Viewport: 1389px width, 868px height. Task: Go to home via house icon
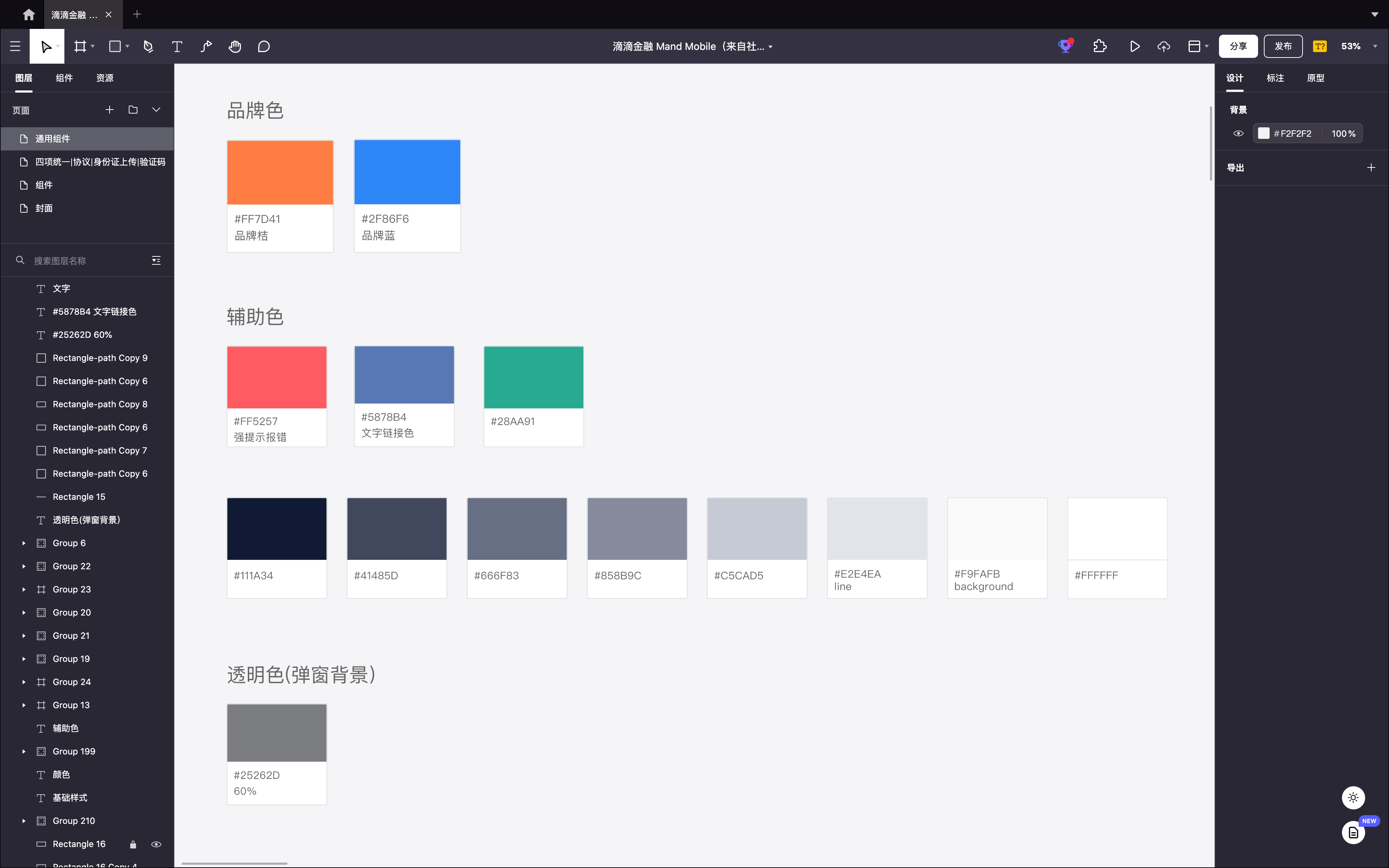[x=29, y=14]
